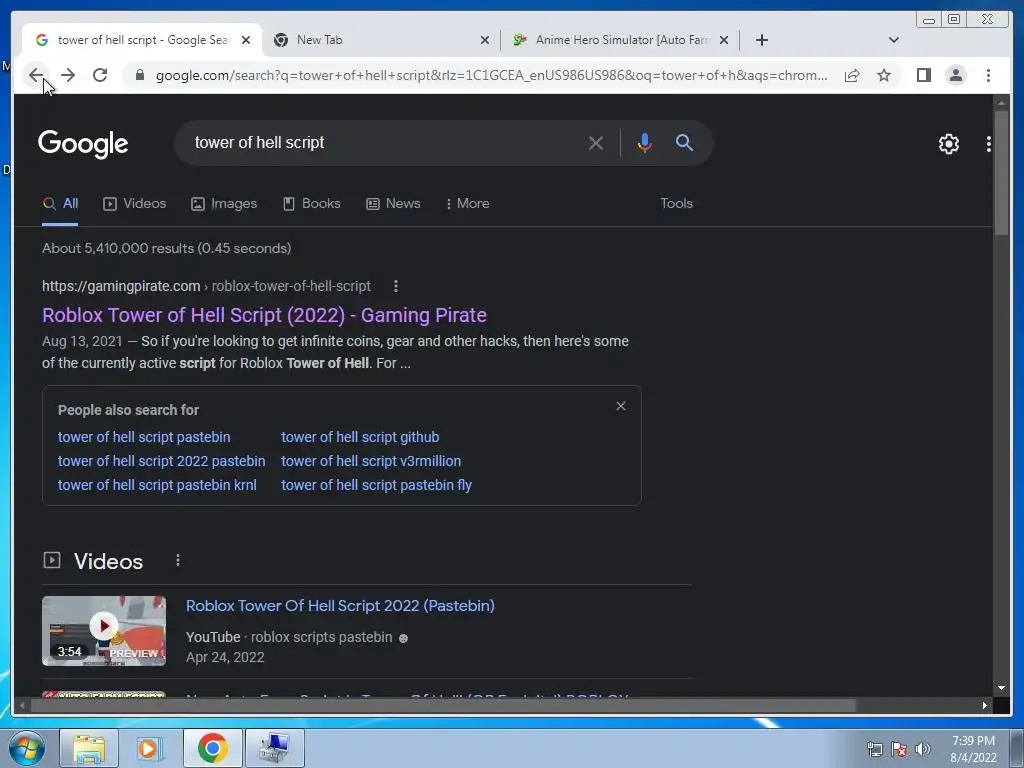Click the Google logo
The height and width of the screenshot is (768, 1024).
(x=83, y=144)
